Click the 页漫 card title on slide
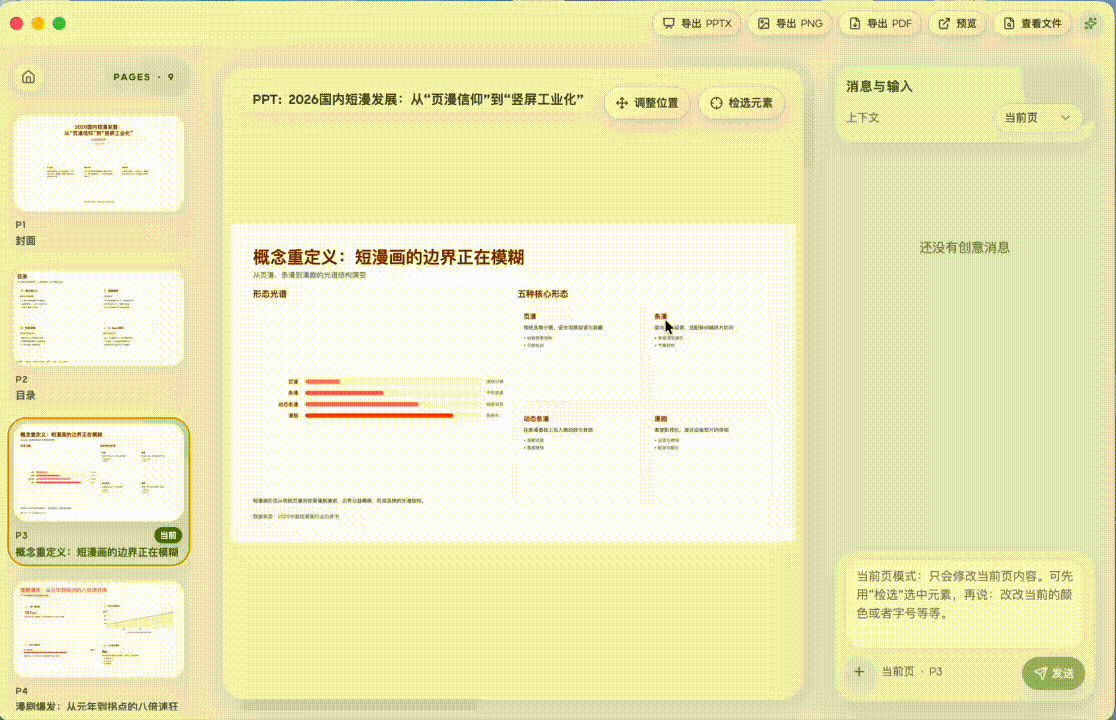The height and width of the screenshot is (720, 1116). click(x=530, y=317)
